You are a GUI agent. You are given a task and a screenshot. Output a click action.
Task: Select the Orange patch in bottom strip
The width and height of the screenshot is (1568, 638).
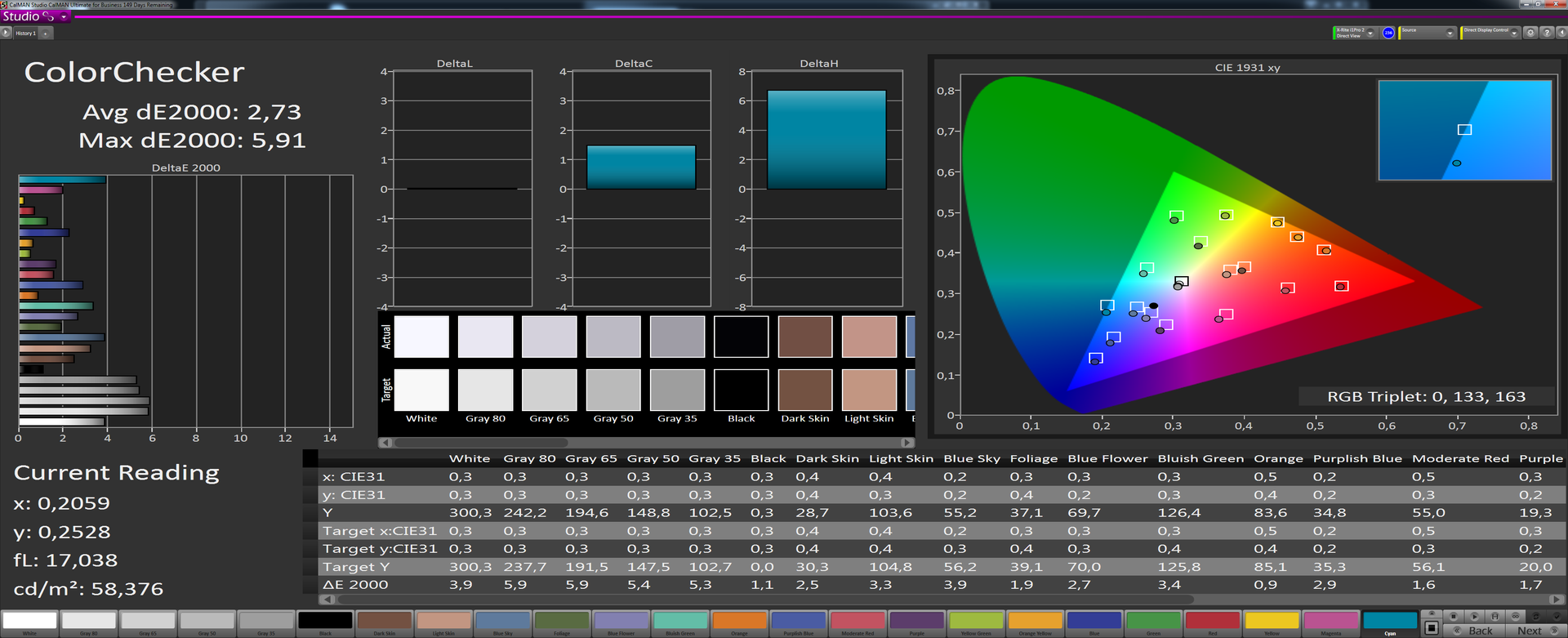pos(739,623)
